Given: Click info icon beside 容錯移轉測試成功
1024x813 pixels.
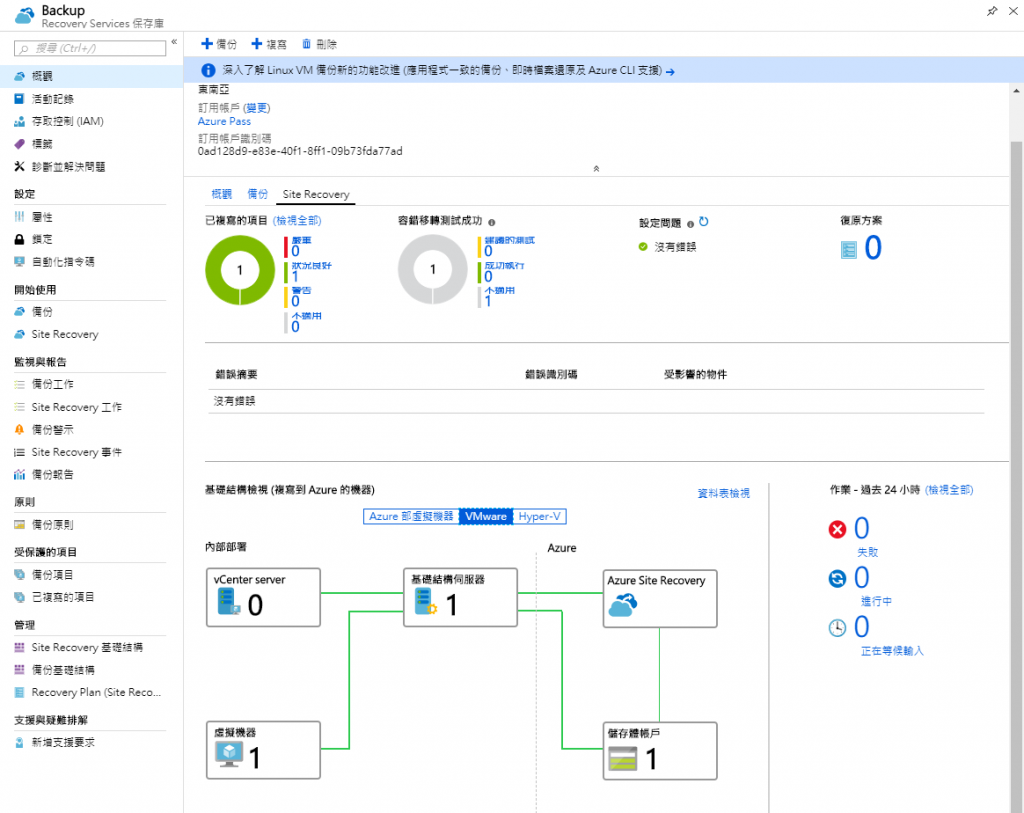Looking at the screenshot, I should pyautogui.click(x=492, y=223).
